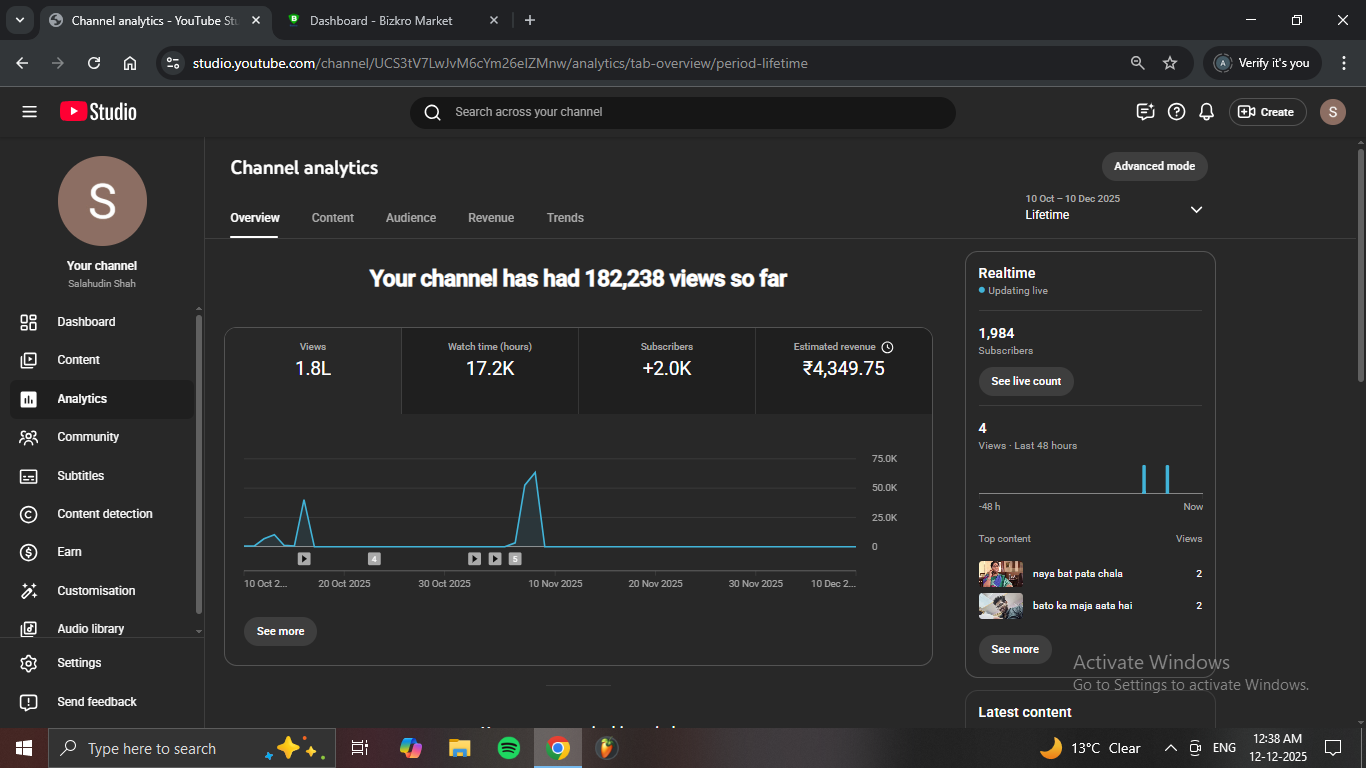Open the Customisation page
Image resolution: width=1366 pixels, height=768 pixels.
95,591
